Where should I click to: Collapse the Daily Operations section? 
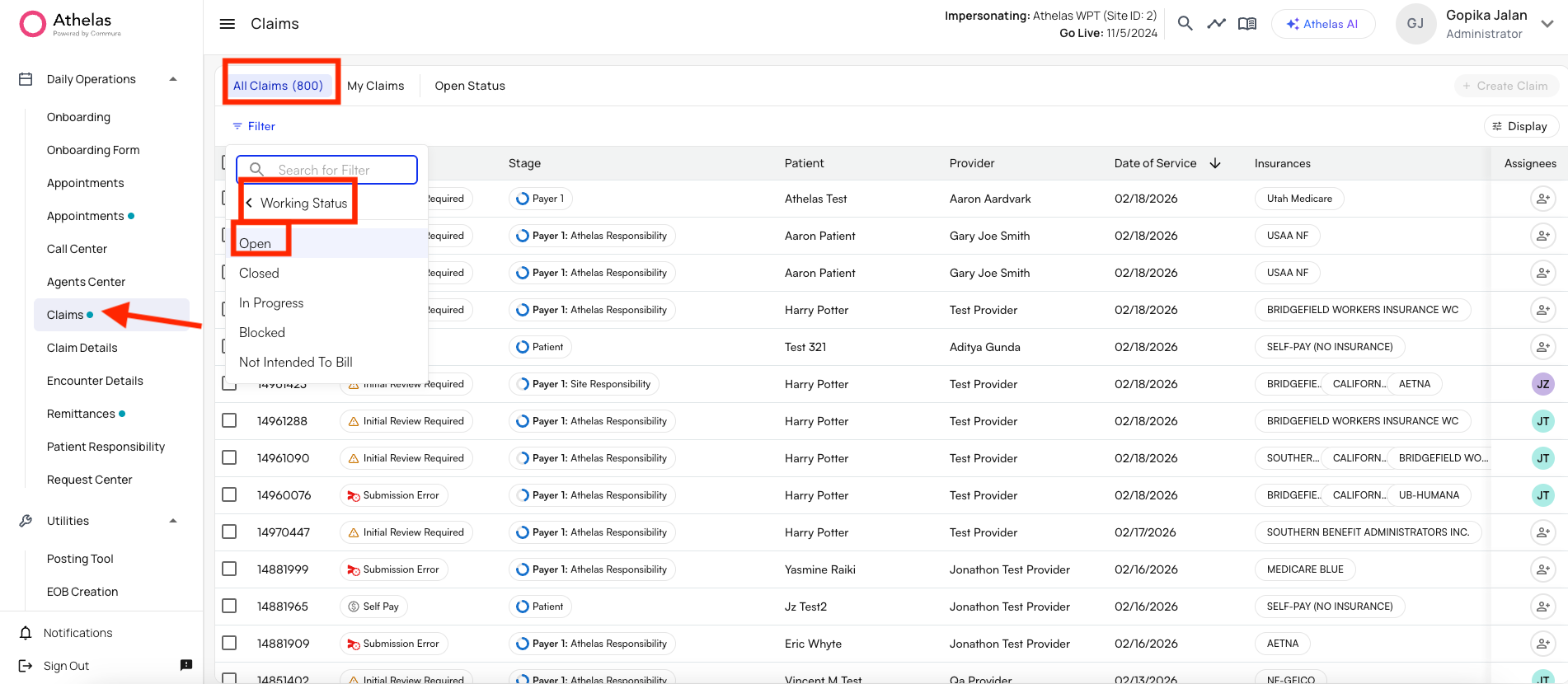pyautogui.click(x=173, y=79)
